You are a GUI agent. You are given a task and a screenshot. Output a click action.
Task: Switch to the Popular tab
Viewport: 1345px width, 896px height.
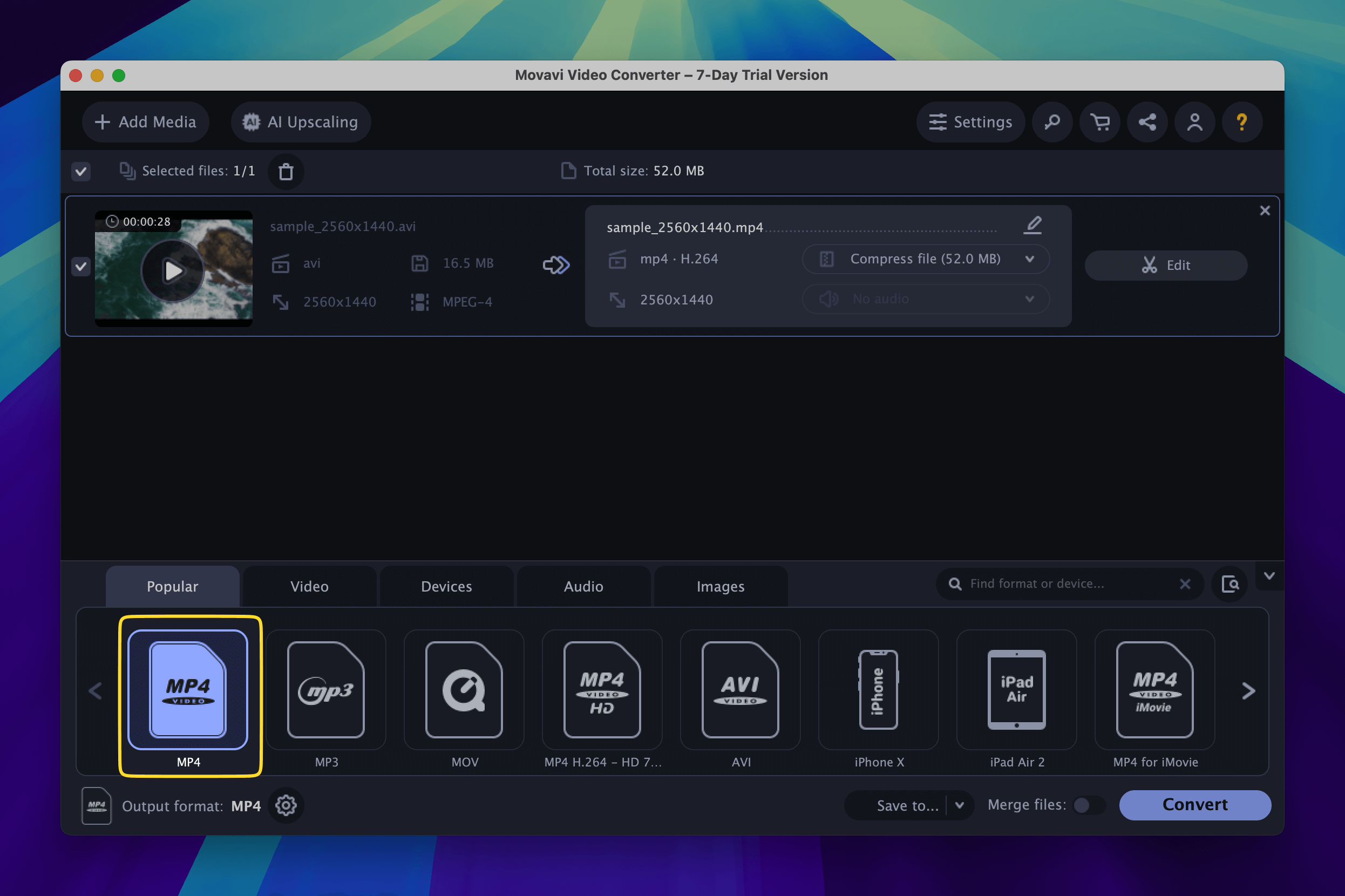(173, 586)
